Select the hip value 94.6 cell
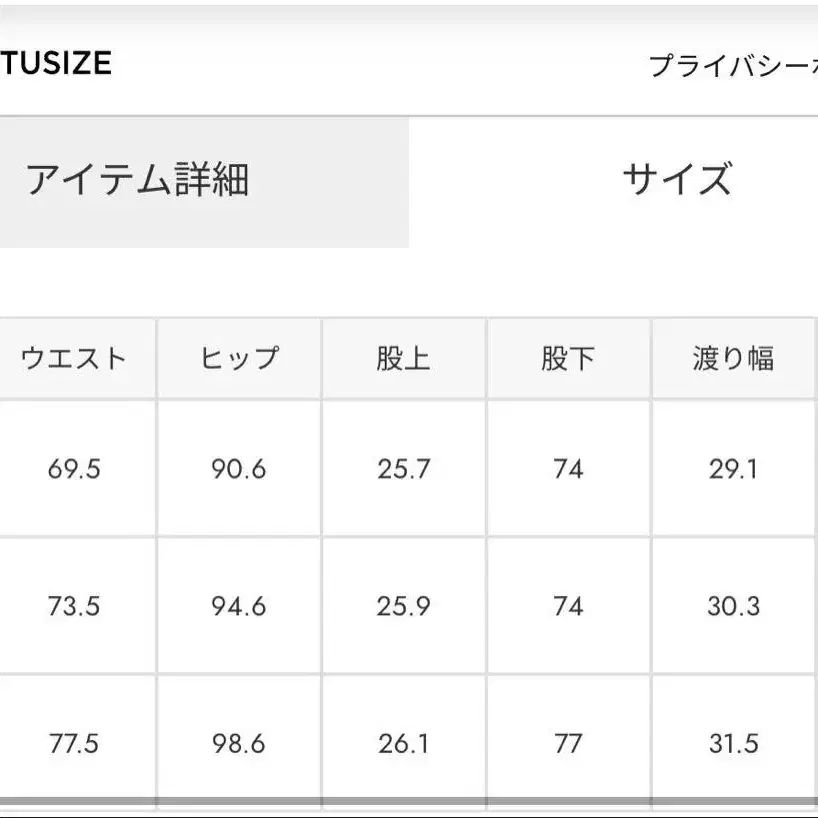Image resolution: width=818 pixels, height=818 pixels. coord(238,606)
